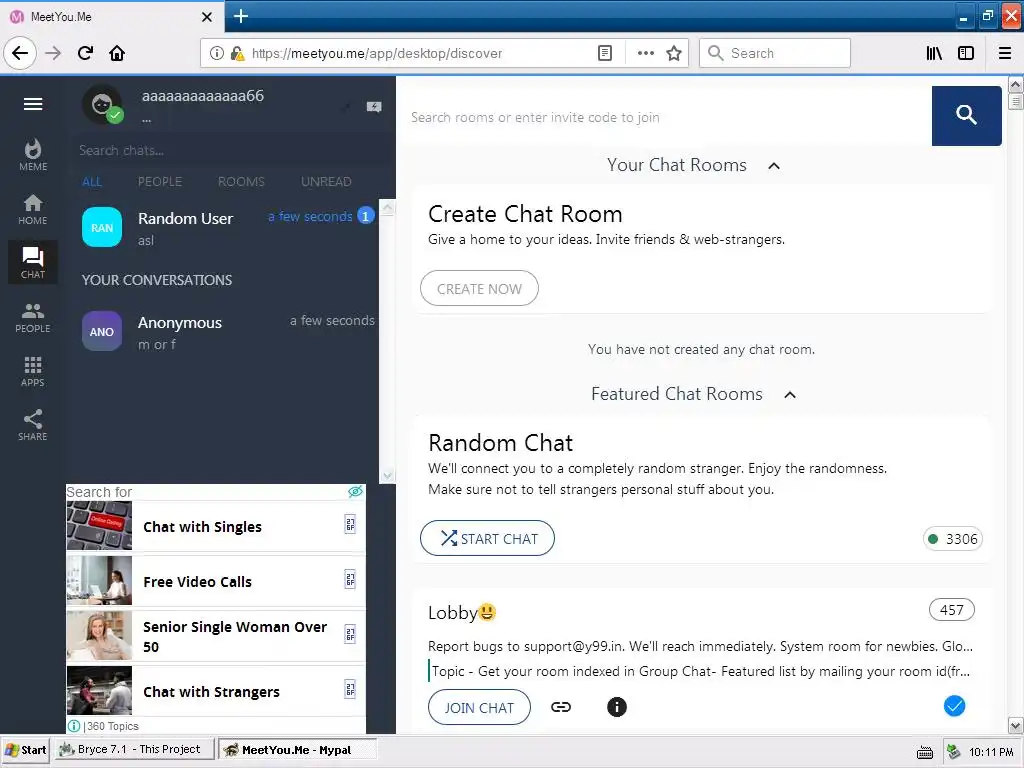Reload the page
This screenshot has height=768, width=1024.
tap(85, 53)
